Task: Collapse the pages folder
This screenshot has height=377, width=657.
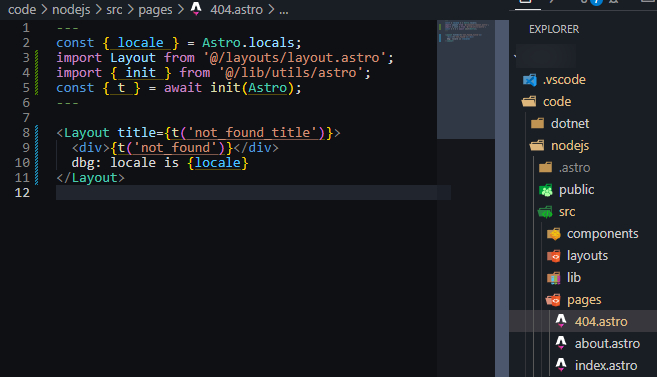Action: click(584, 300)
